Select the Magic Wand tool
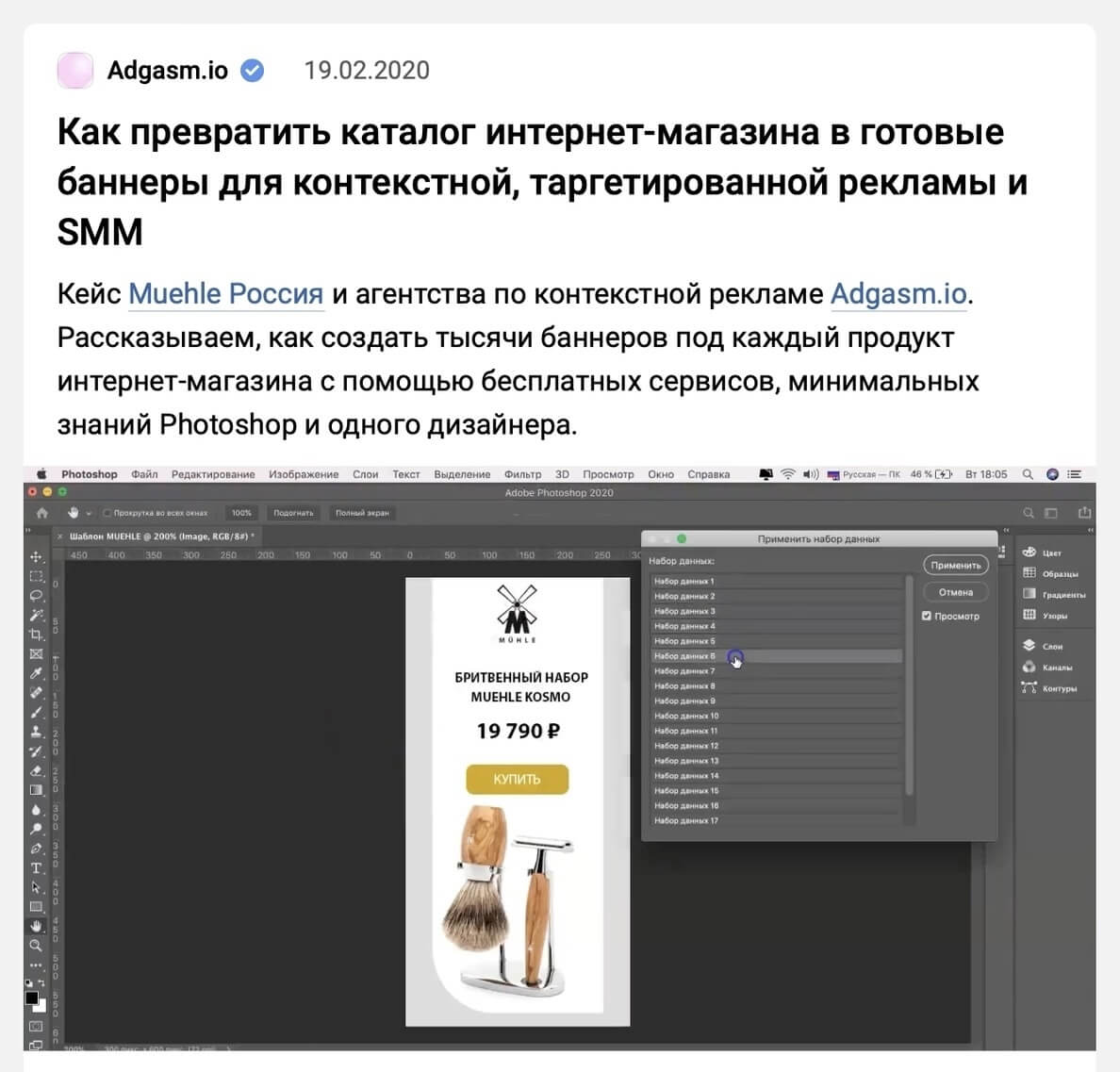Image resolution: width=1120 pixels, height=1072 pixels. (36, 615)
